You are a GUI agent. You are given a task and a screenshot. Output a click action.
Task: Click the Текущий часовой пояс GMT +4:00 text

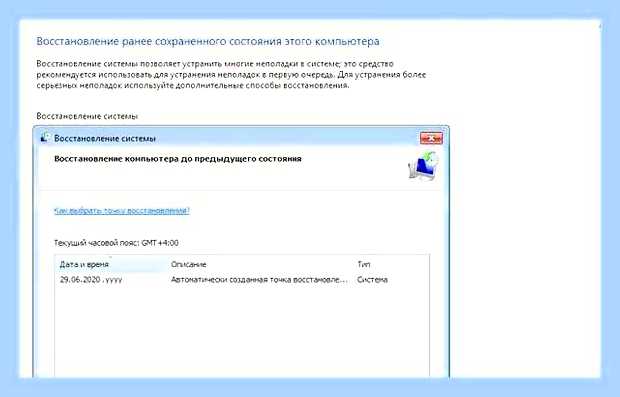pos(116,243)
